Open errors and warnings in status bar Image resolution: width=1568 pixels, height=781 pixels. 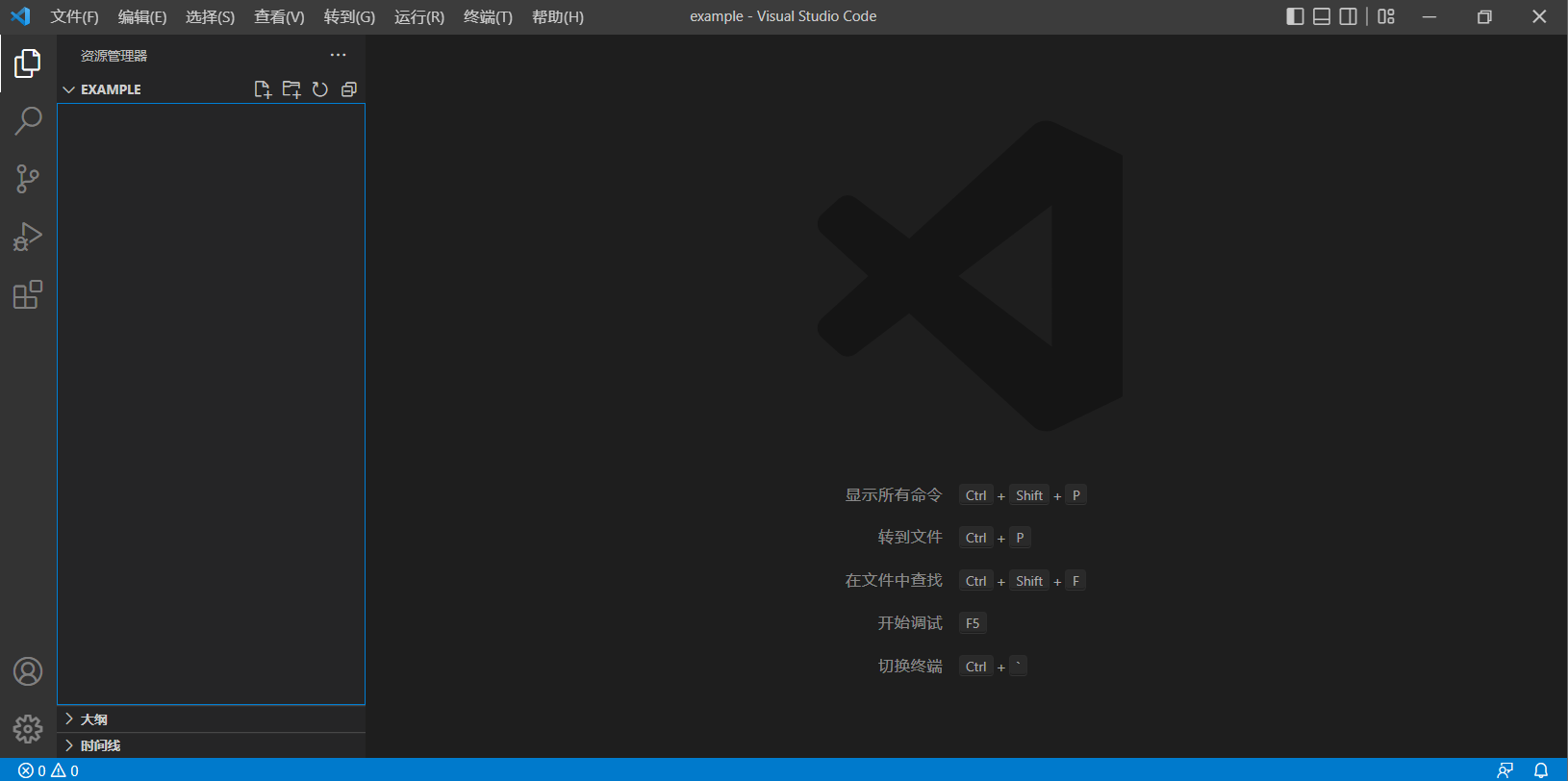(48, 770)
